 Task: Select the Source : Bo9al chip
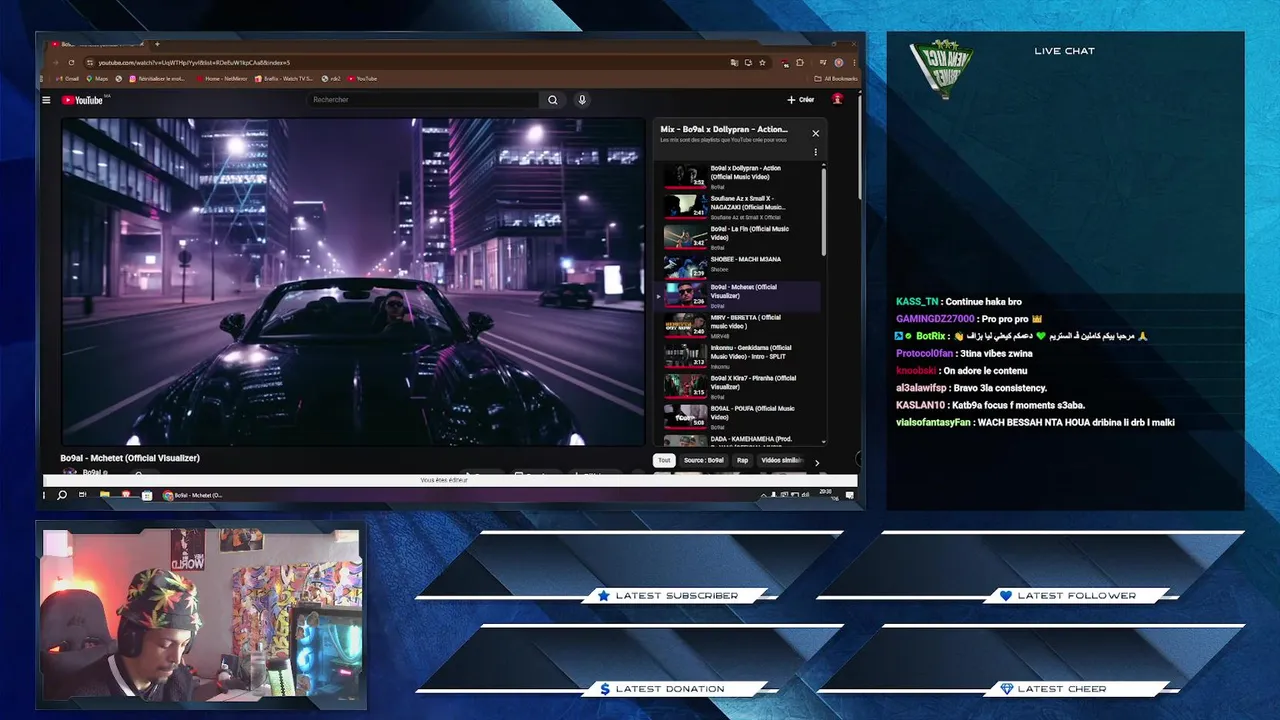(x=703, y=461)
